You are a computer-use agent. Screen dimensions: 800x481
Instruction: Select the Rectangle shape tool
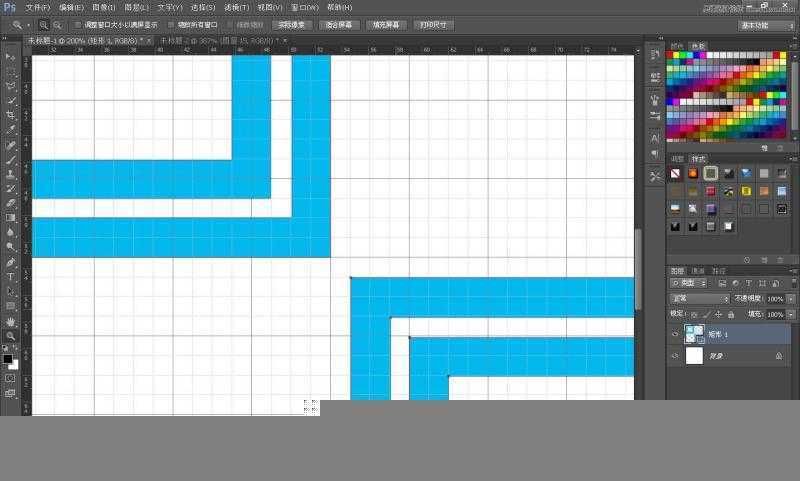[10, 306]
